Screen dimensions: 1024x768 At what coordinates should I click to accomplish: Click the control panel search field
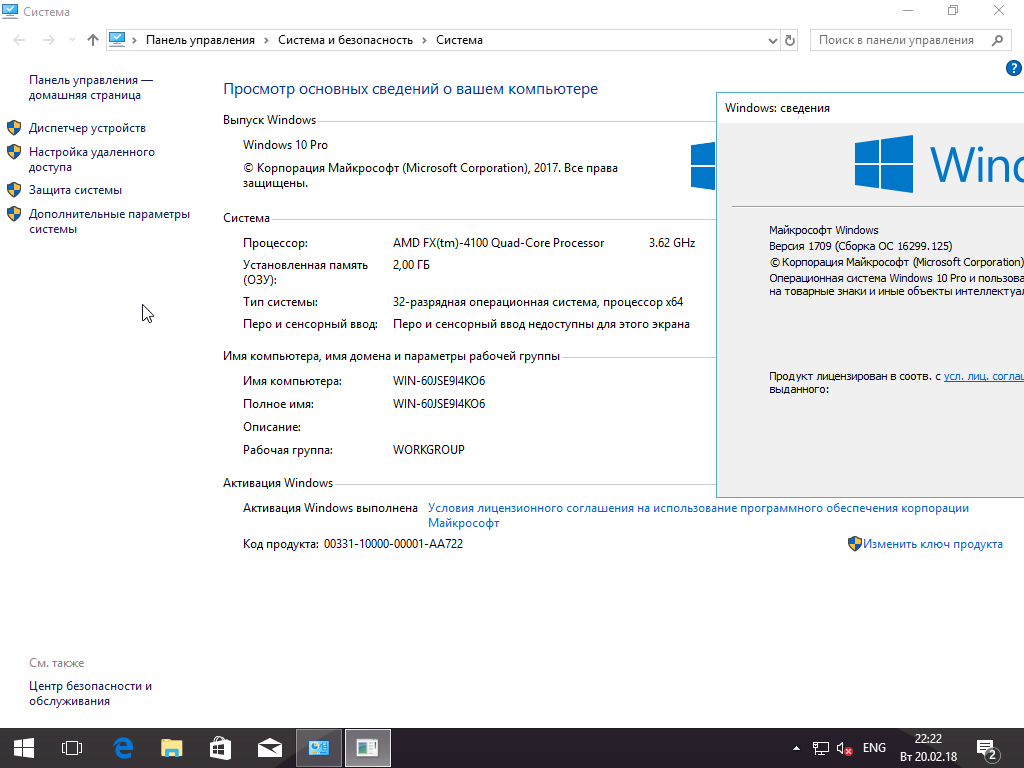pos(896,40)
